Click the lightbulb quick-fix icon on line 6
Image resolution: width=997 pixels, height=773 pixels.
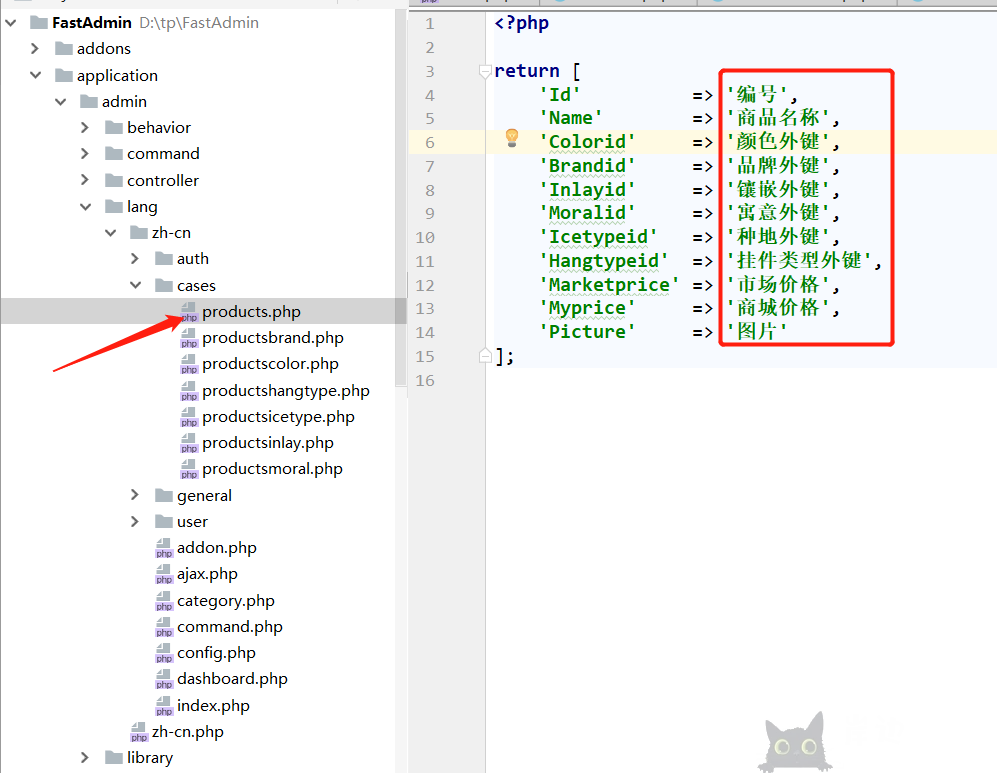coord(512,138)
